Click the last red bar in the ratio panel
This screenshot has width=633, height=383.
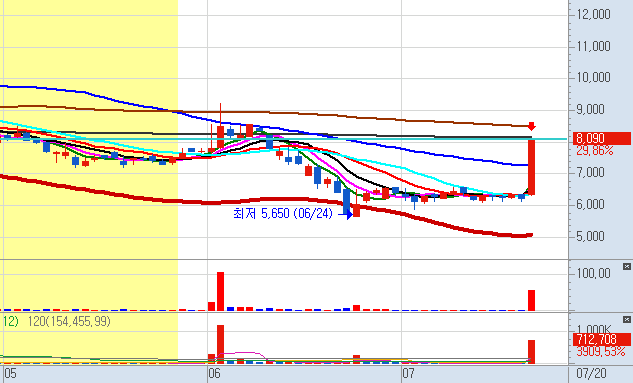[532, 300]
